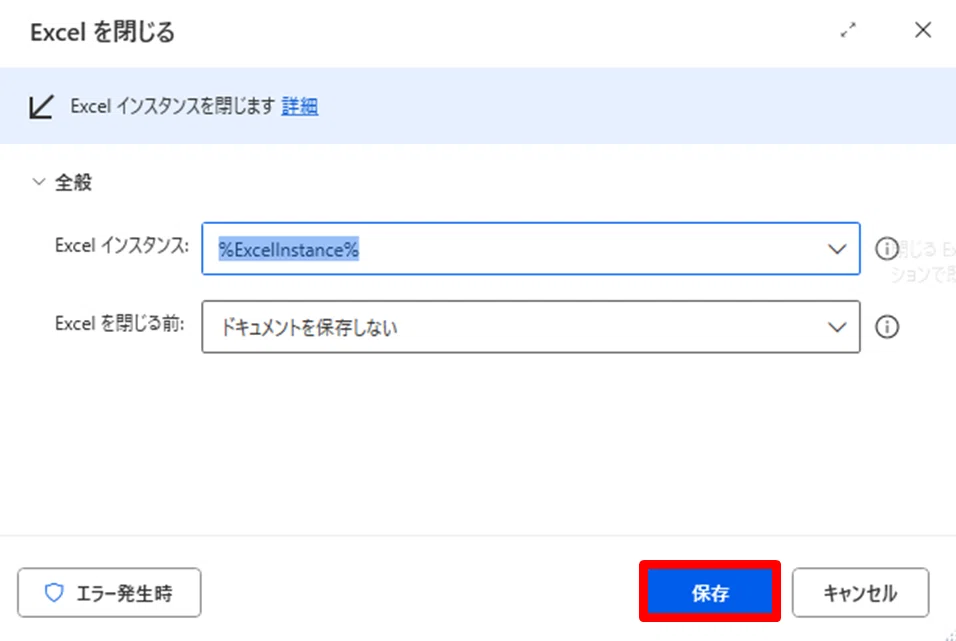Collapse the 全般 section chevron
Screen dimensions: 956x641
[38, 182]
